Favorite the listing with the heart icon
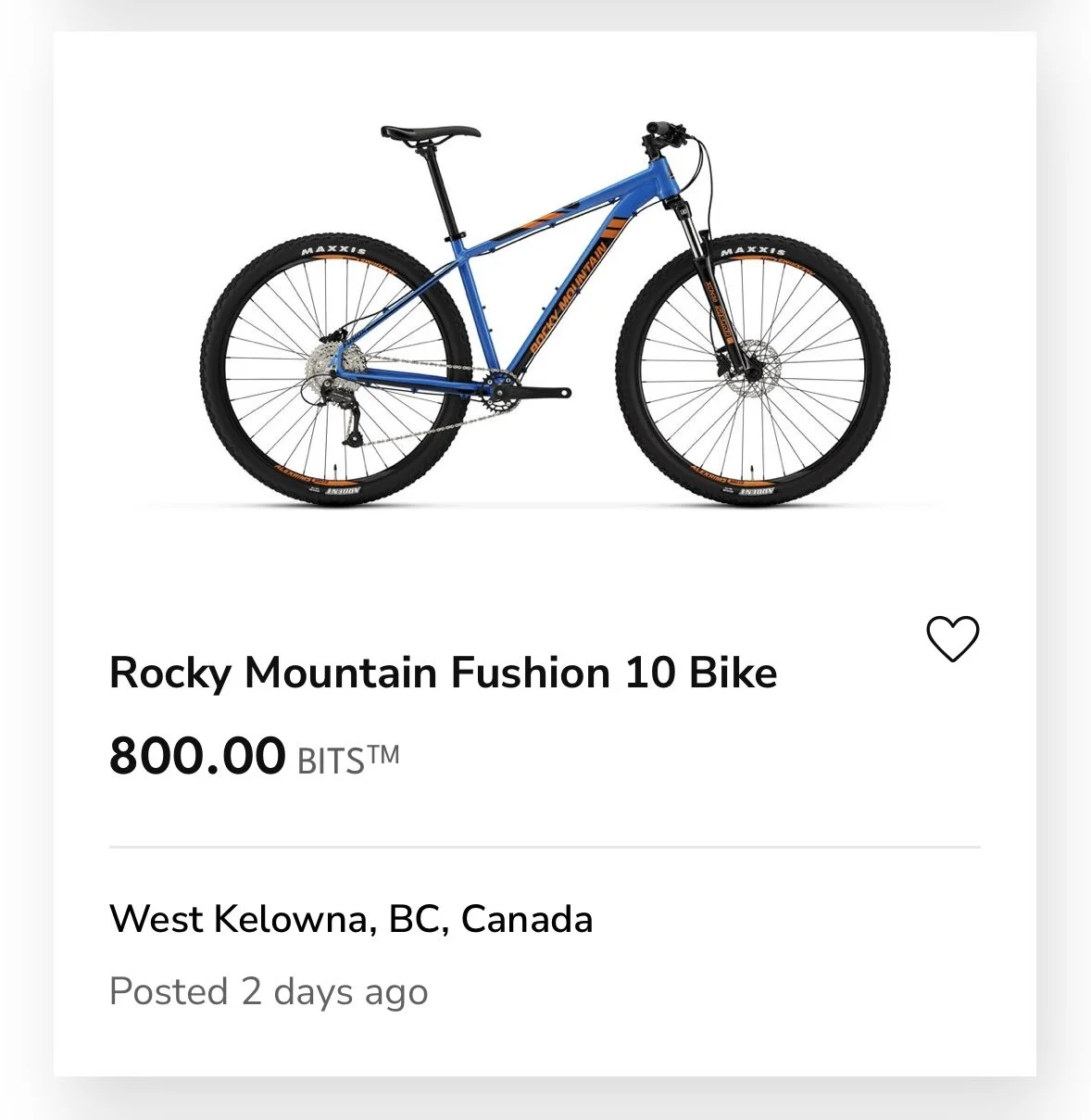 point(952,639)
